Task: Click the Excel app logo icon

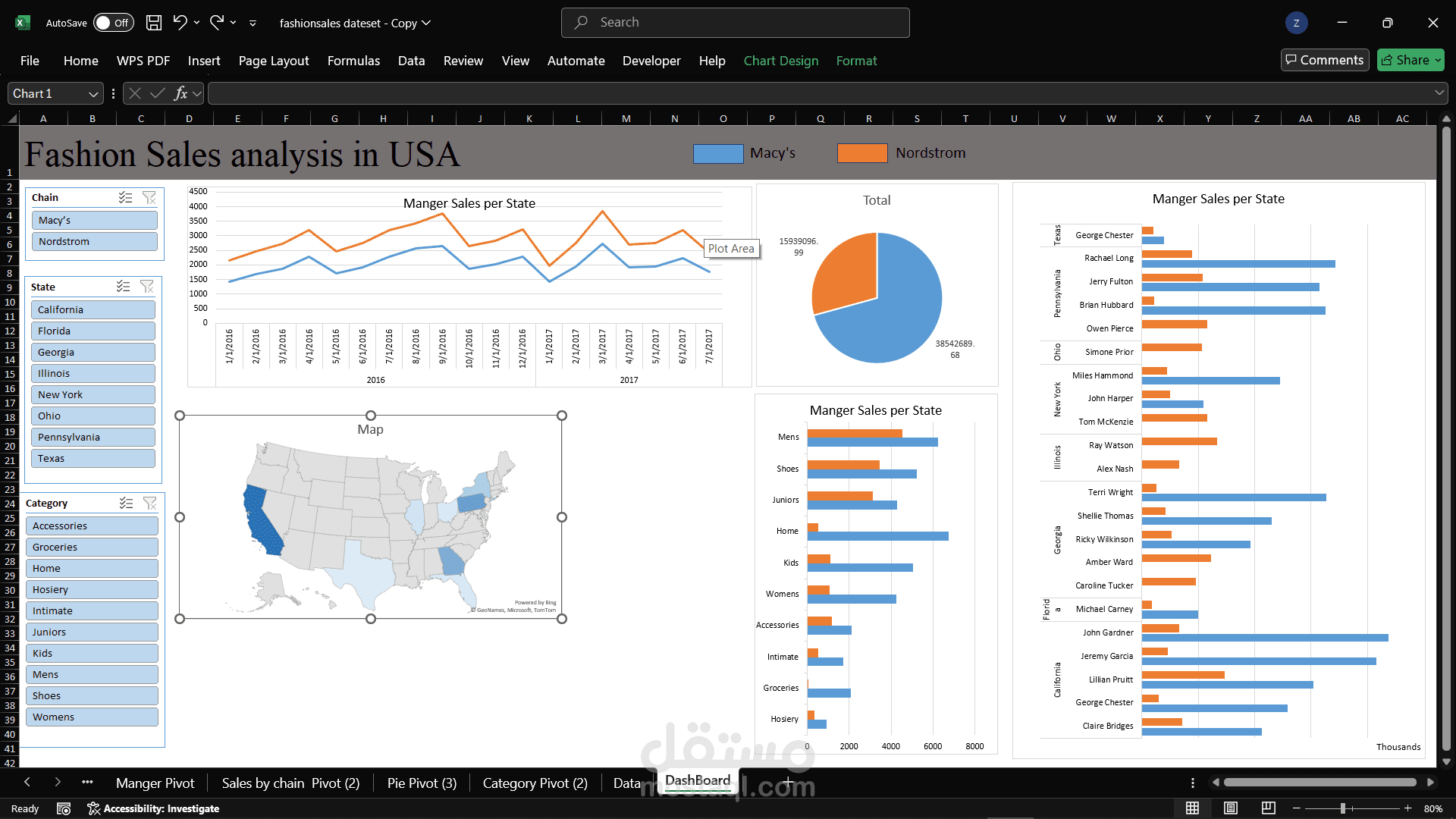Action: 23,23
